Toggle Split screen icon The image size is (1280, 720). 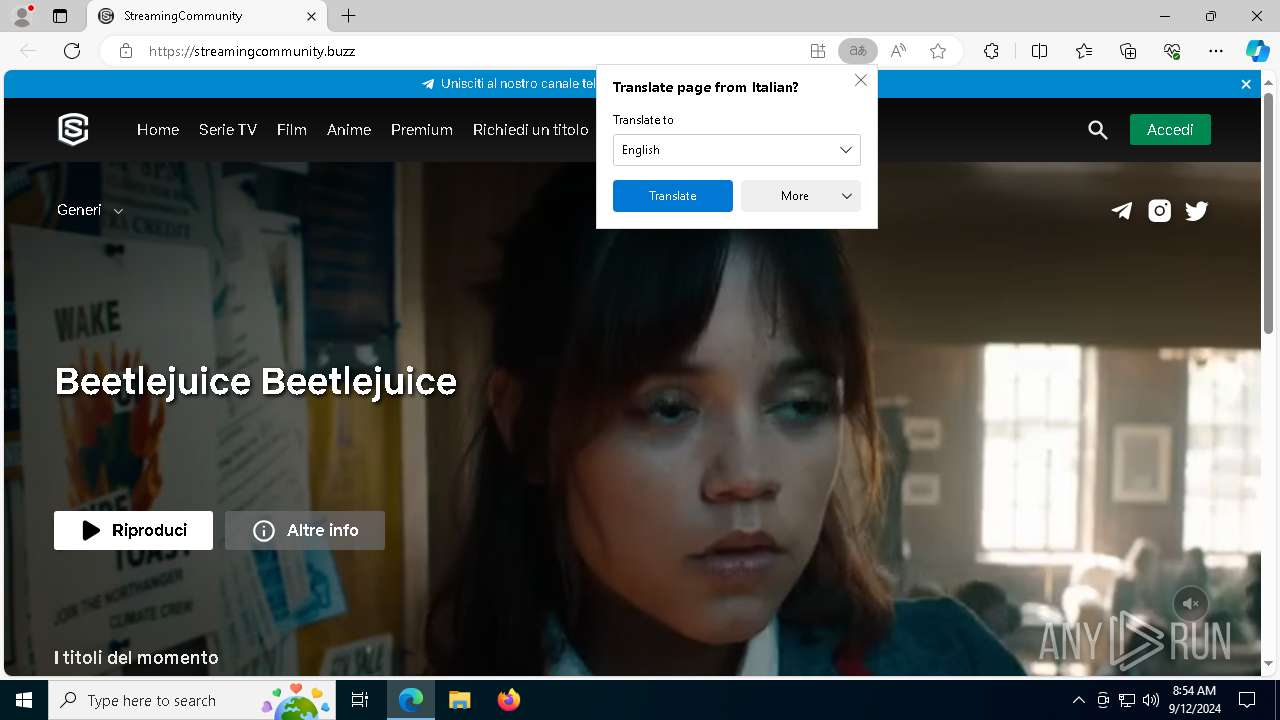(1039, 51)
